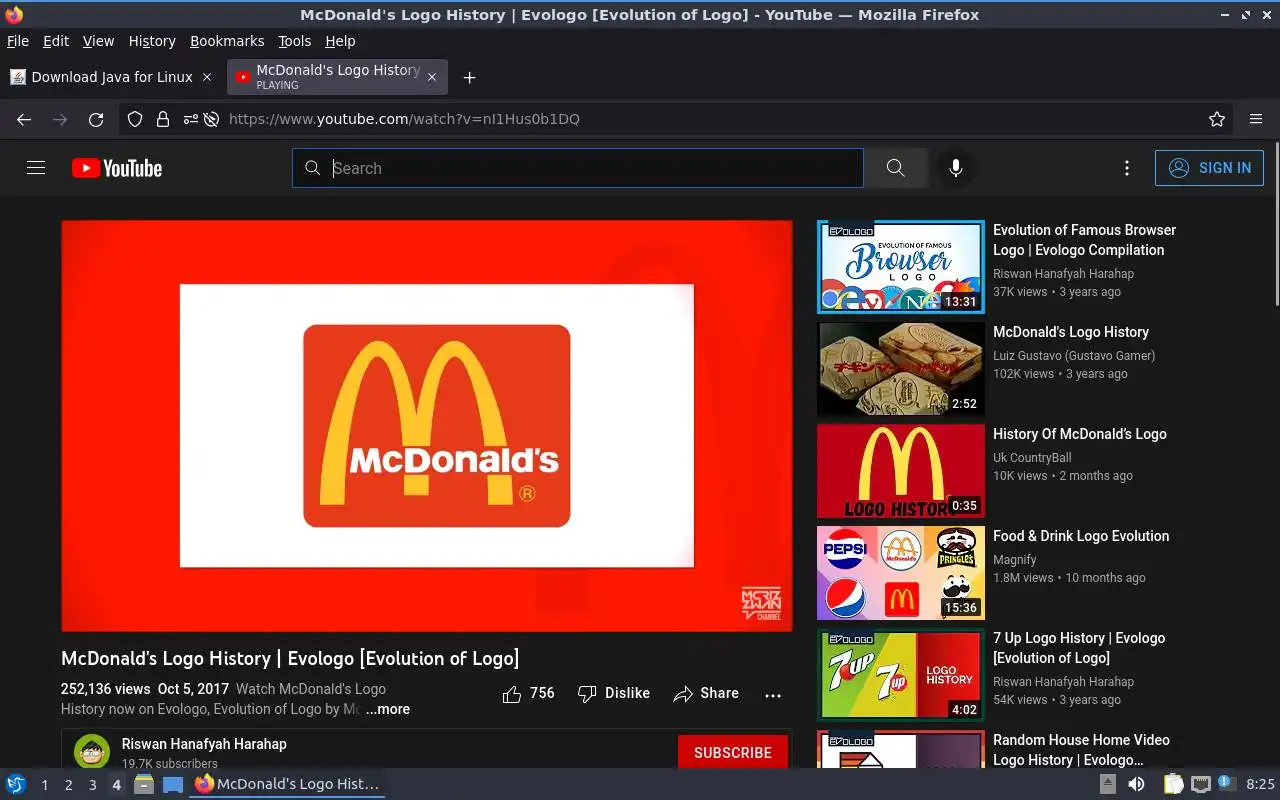Open Evolution of Famous Browser Logo title
Screen dimensions: 1280x800
[1084, 240]
